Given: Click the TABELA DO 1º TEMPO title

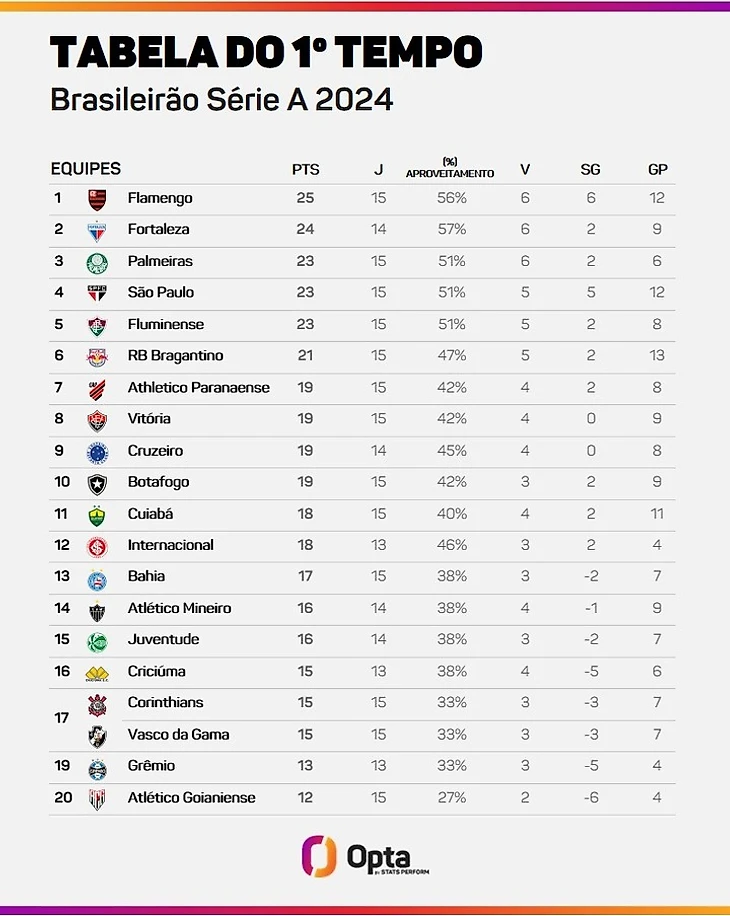Looking at the screenshot, I should click(266, 51).
